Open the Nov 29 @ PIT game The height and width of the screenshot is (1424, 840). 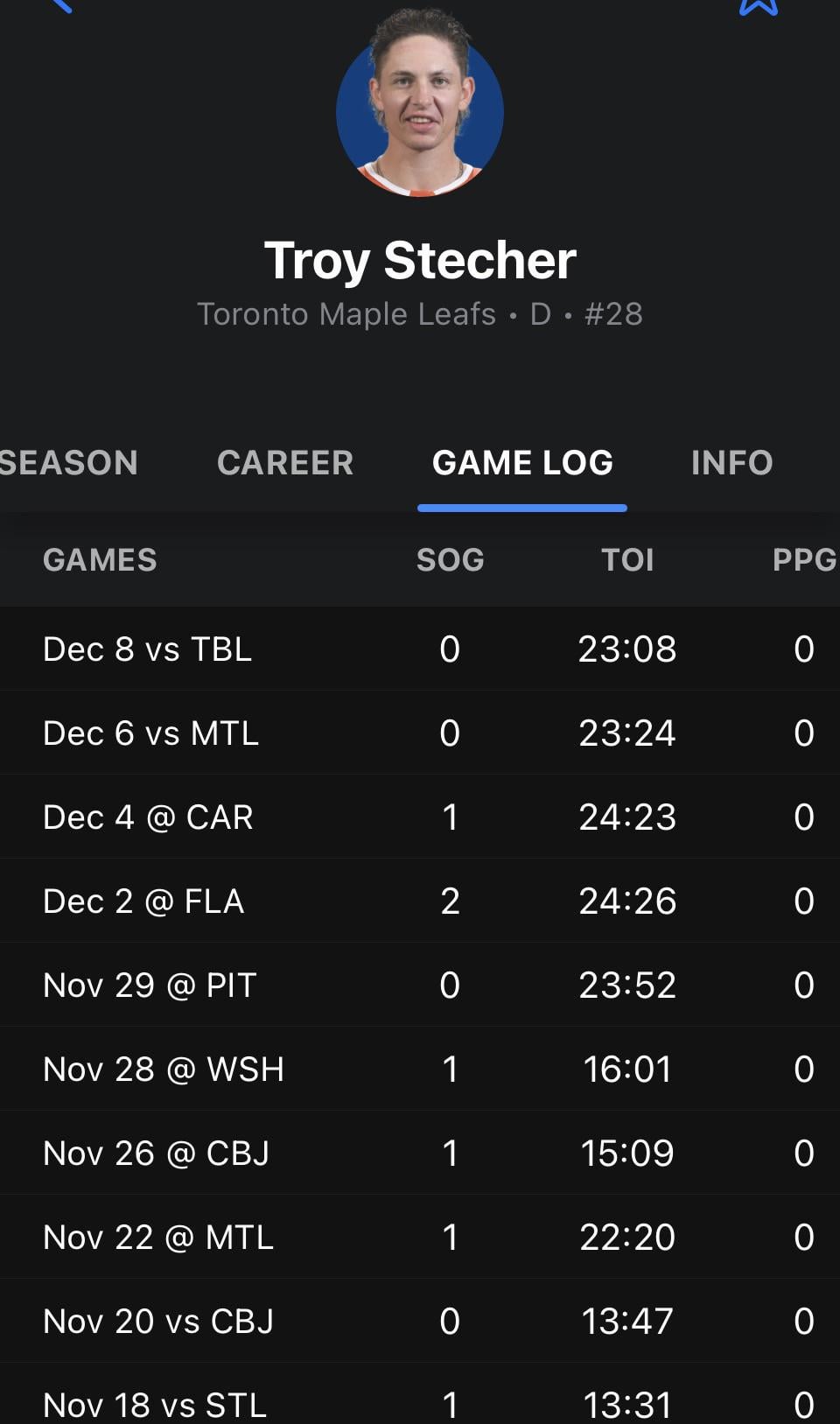pos(150,985)
